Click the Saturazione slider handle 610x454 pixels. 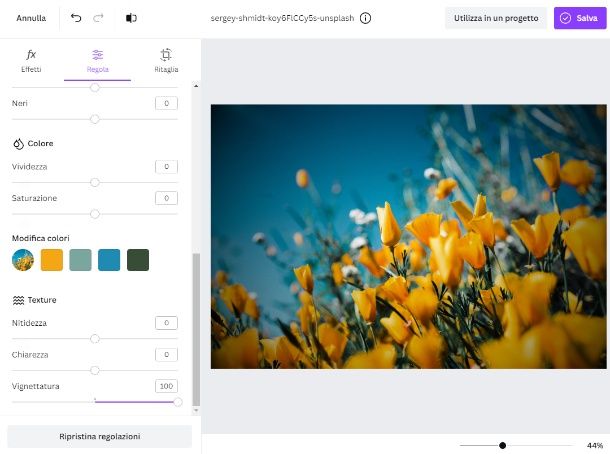(95, 214)
